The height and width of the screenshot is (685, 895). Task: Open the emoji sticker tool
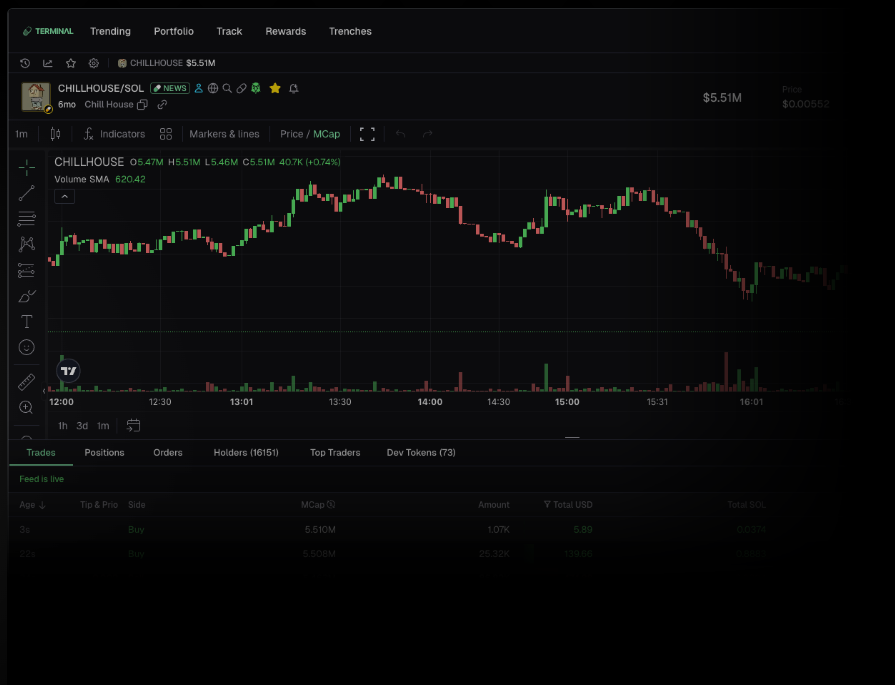(x=27, y=348)
